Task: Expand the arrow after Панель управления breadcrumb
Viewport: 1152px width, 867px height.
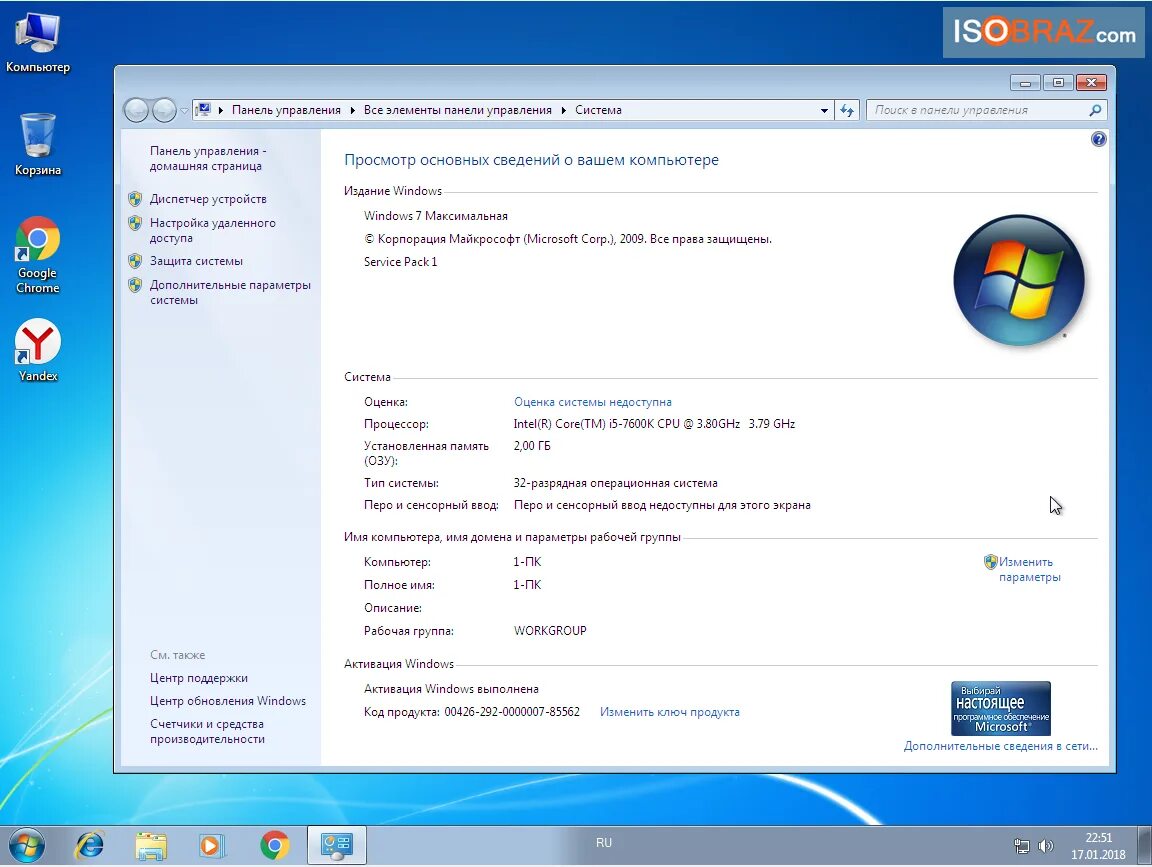Action: coord(353,110)
